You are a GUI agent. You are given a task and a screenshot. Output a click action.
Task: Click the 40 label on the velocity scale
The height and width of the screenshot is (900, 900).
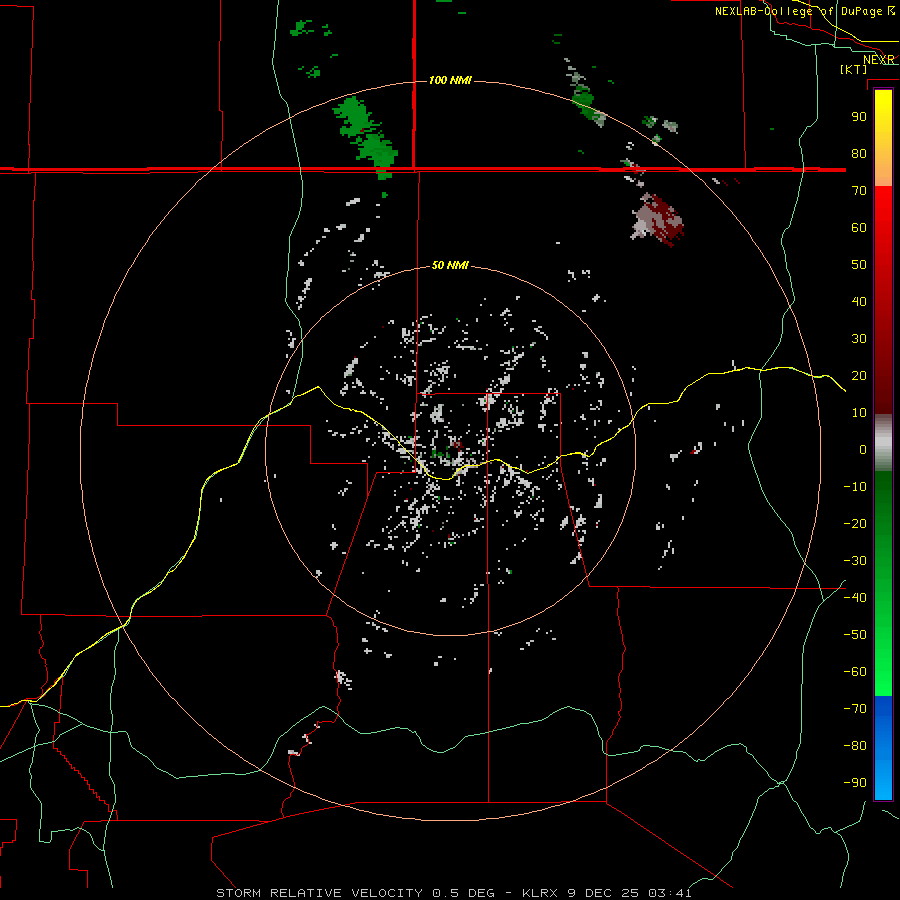(859, 302)
